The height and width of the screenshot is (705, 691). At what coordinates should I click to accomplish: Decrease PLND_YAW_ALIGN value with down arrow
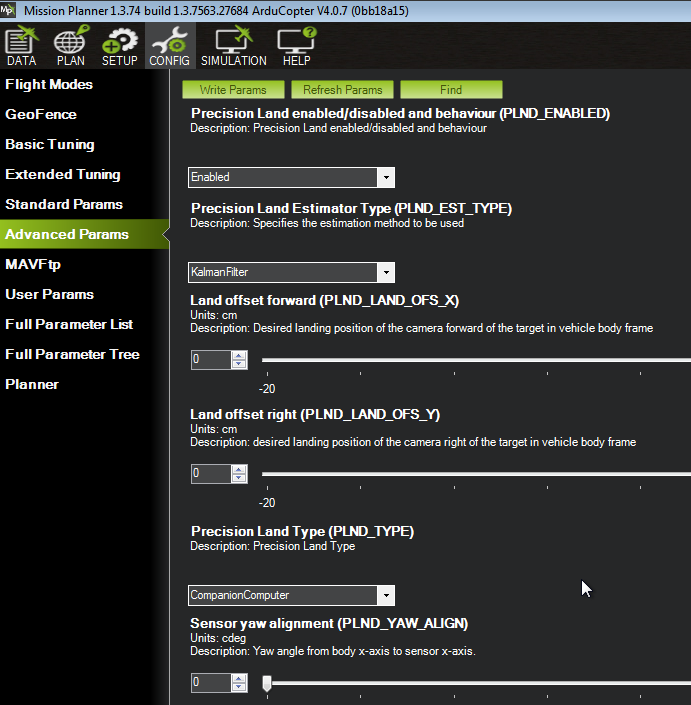tap(239, 687)
